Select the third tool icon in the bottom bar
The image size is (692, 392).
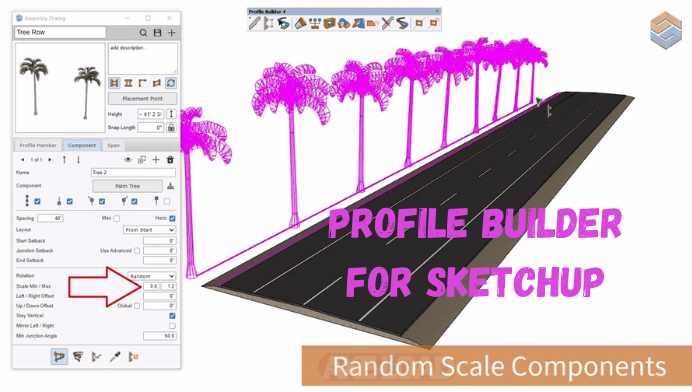click(x=97, y=357)
